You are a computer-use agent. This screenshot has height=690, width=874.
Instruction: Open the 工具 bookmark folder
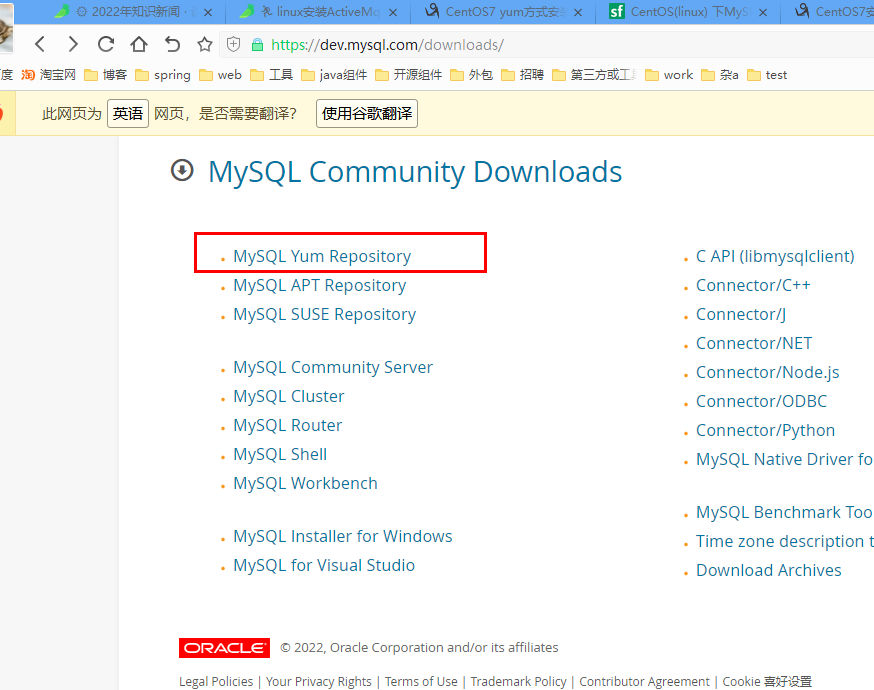click(271, 75)
